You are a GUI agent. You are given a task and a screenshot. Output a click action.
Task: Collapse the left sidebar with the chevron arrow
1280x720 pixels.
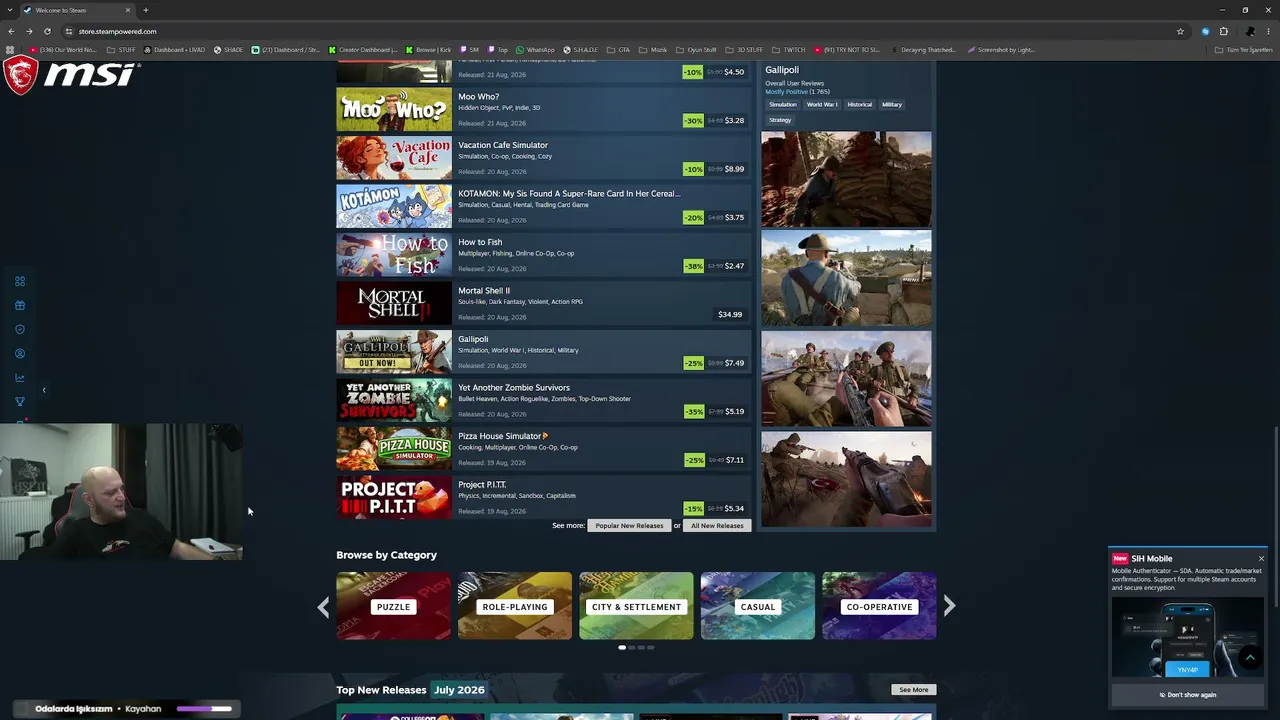coord(44,390)
